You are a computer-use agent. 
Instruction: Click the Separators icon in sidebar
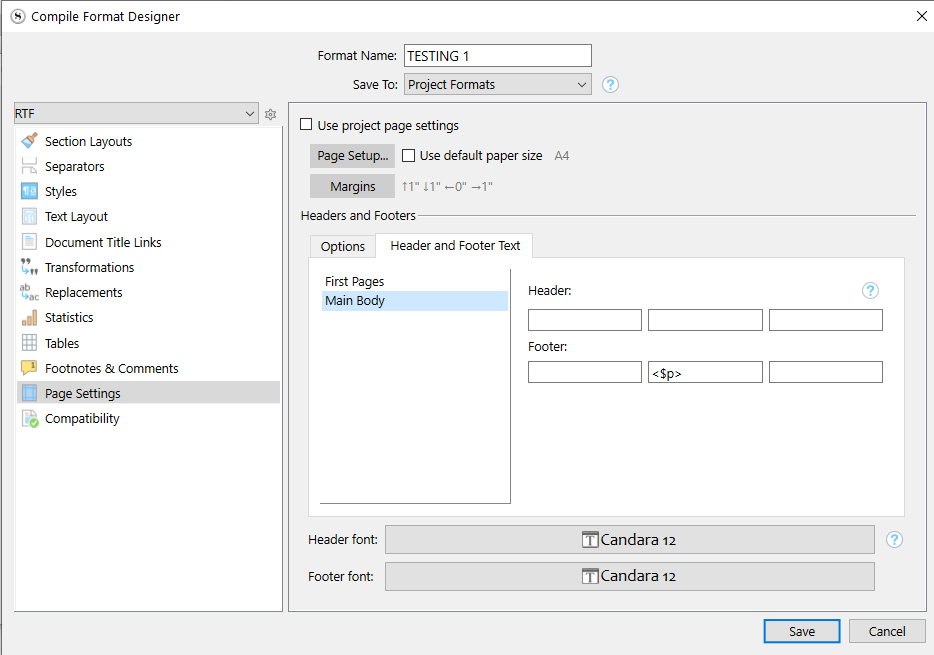tap(29, 166)
